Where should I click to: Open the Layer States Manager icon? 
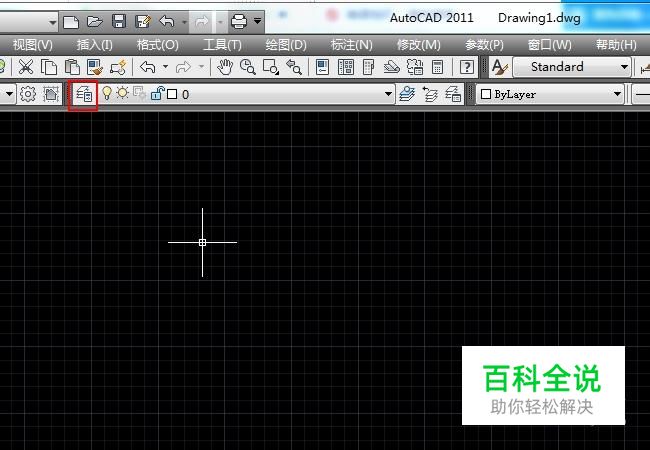click(x=453, y=94)
